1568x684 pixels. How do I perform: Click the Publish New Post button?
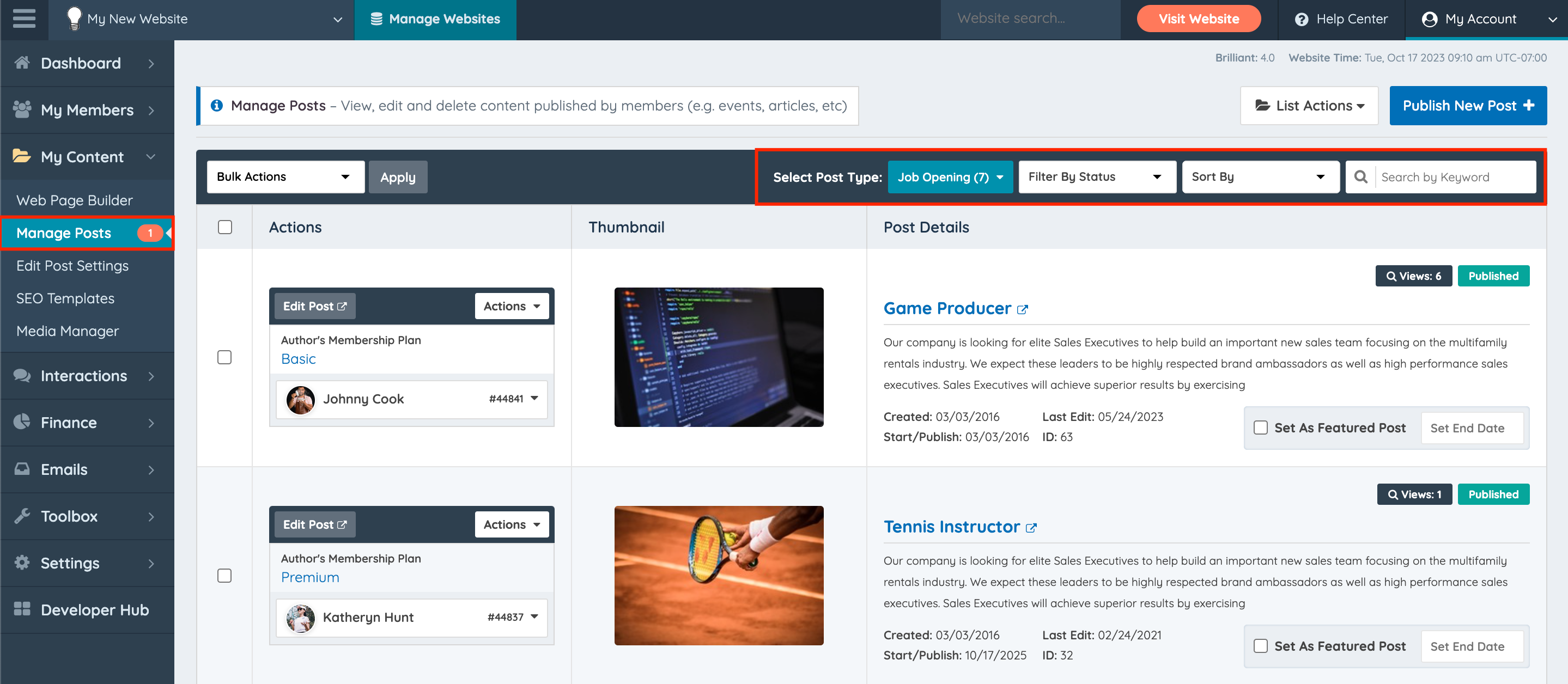(1467, 106)
